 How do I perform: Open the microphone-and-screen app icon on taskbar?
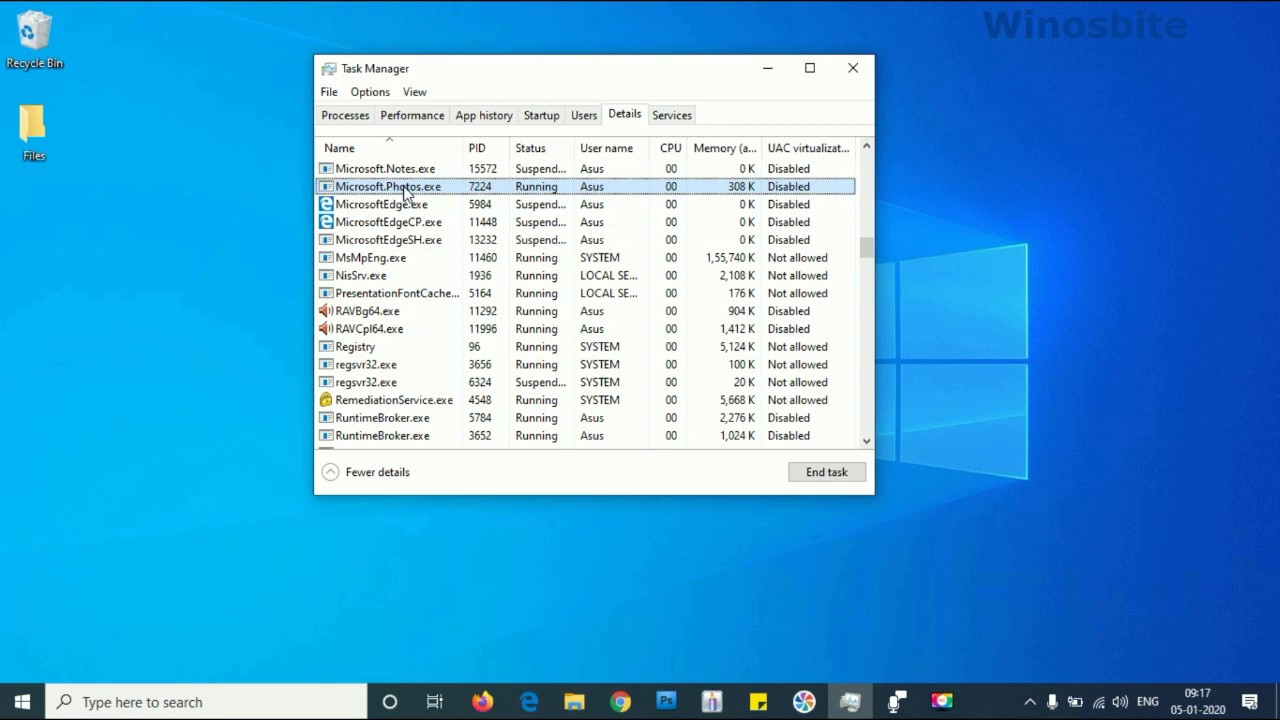896,702
